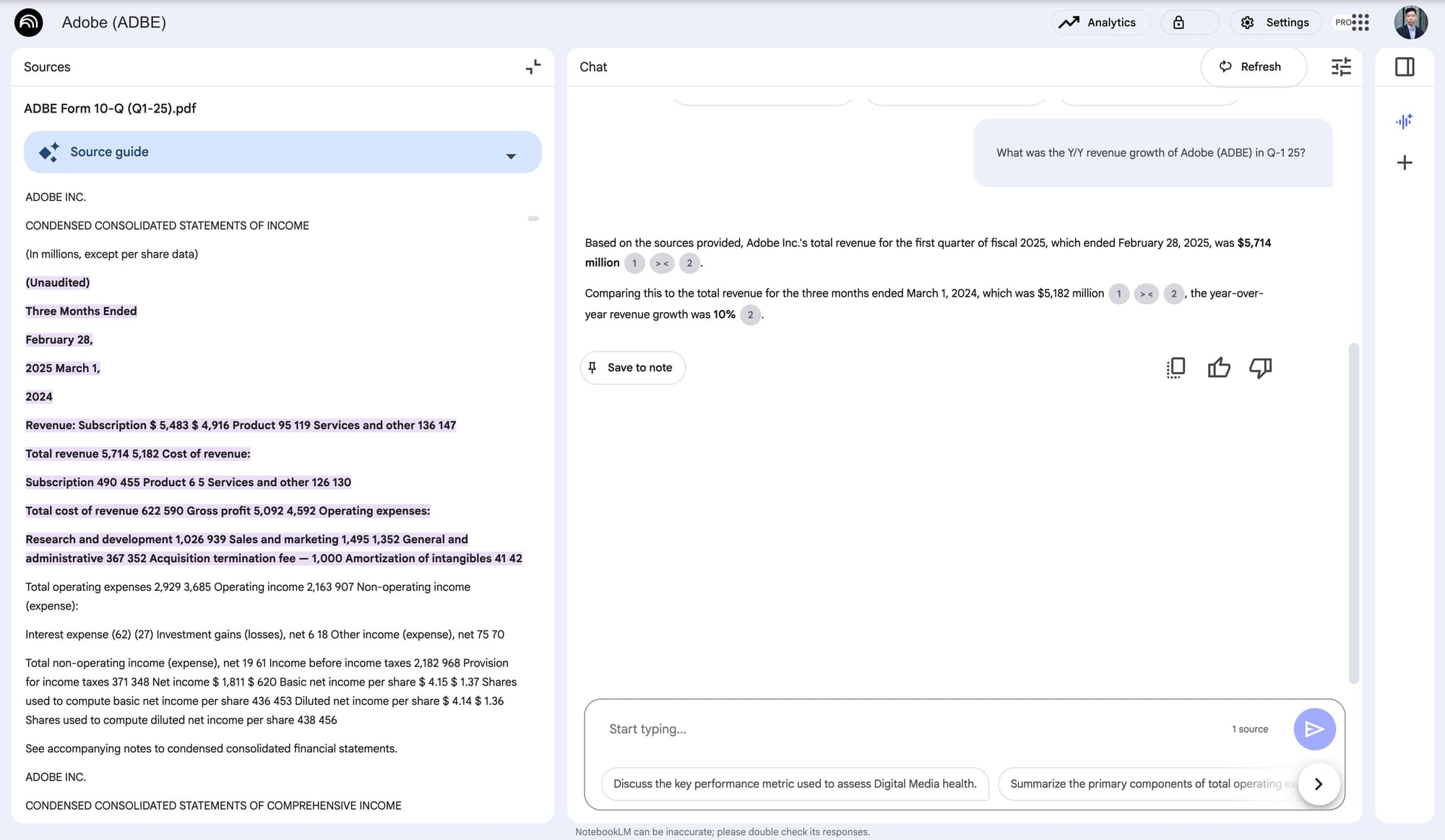Click the '2025 March 1,' highlighted text
1445x840 pixels.
(x=63, y=368)
